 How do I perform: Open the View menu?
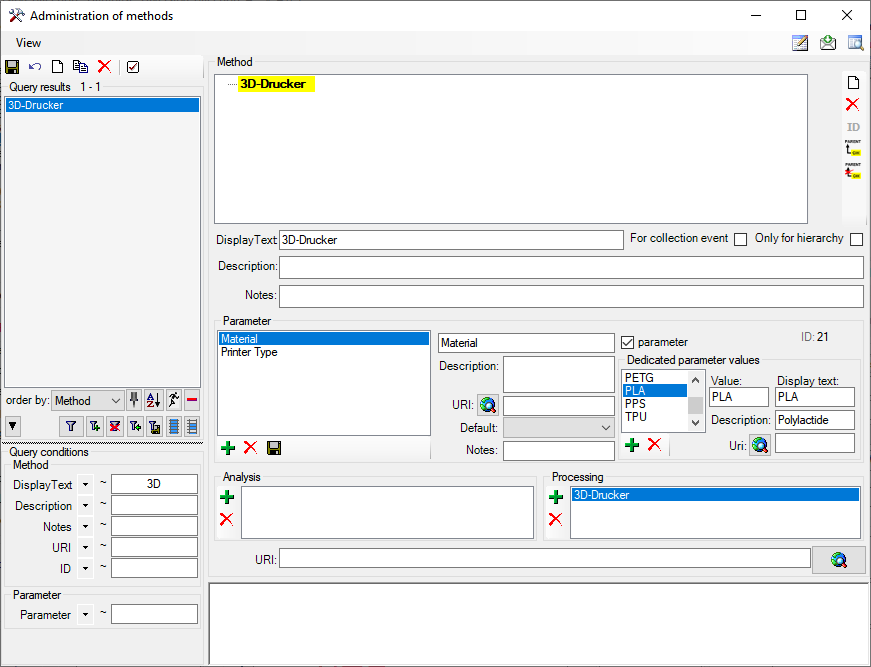click(x=29, y=43)
